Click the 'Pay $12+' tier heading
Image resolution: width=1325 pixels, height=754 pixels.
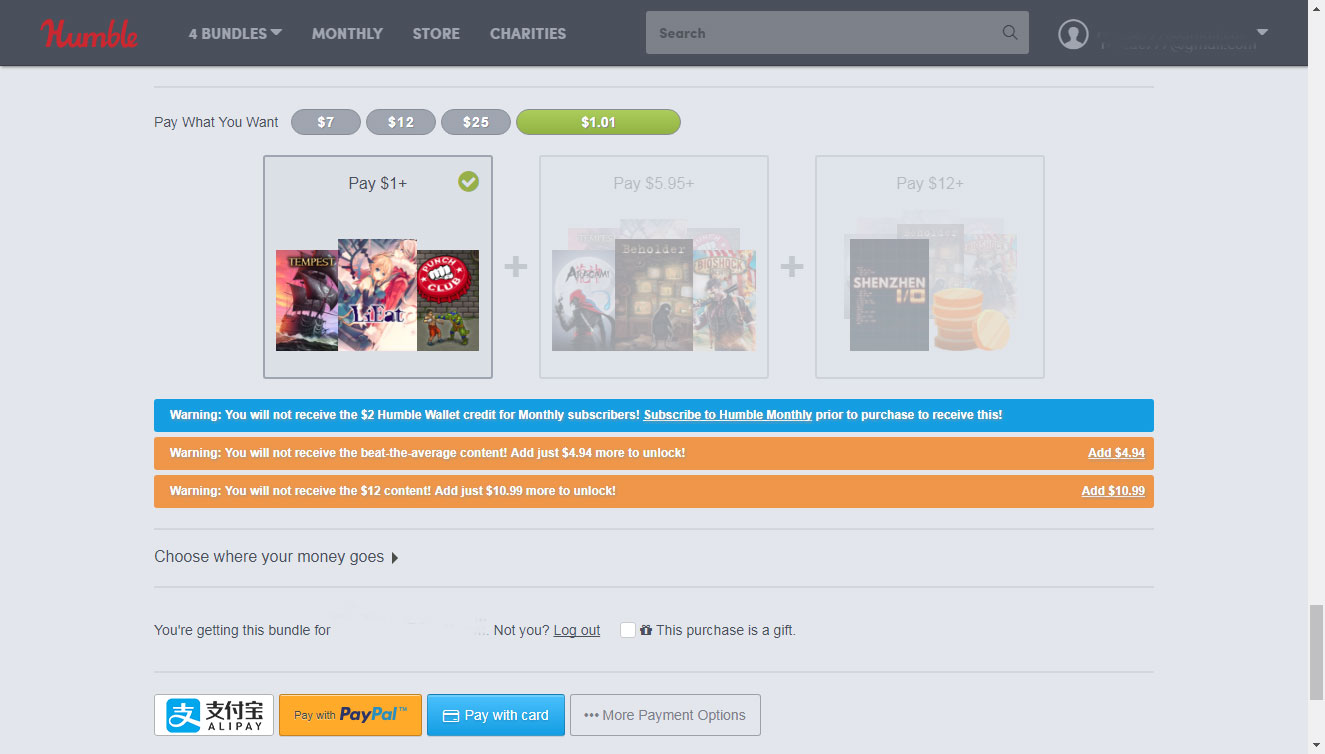coord(930,183)
